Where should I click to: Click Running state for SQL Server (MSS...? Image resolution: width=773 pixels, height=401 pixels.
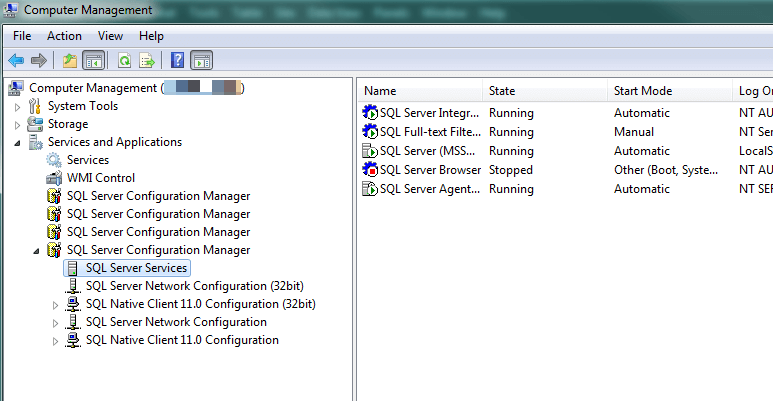(511, 151)
